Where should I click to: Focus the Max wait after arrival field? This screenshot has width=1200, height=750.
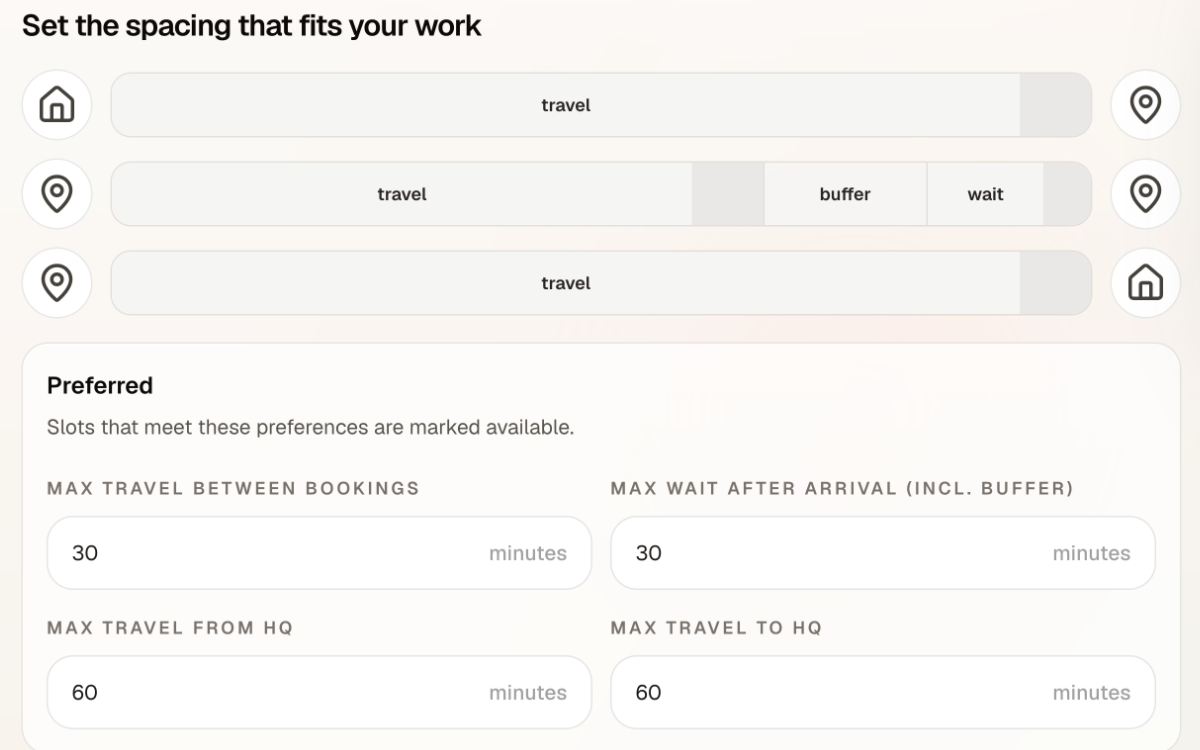pos(883,553)
